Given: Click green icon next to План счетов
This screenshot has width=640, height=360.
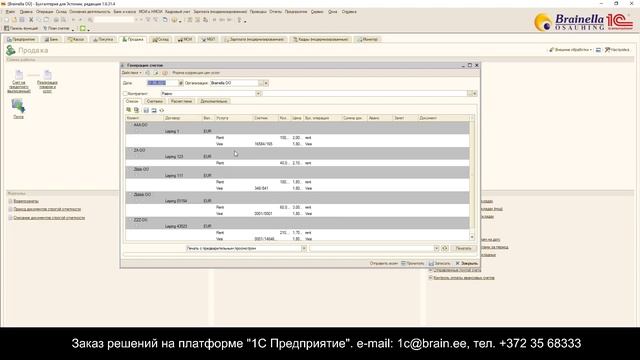Looking at the screenshot, I should 83,29.
